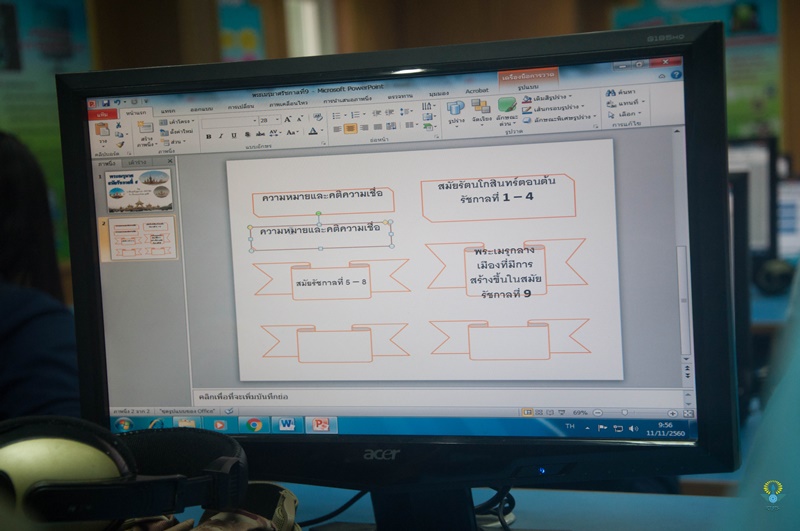Image resolution: width=800 pixels, height=531 pixels.
Task: Click the zoom slider in status bar
Action: pyautogui.click(x=624, y=412)
